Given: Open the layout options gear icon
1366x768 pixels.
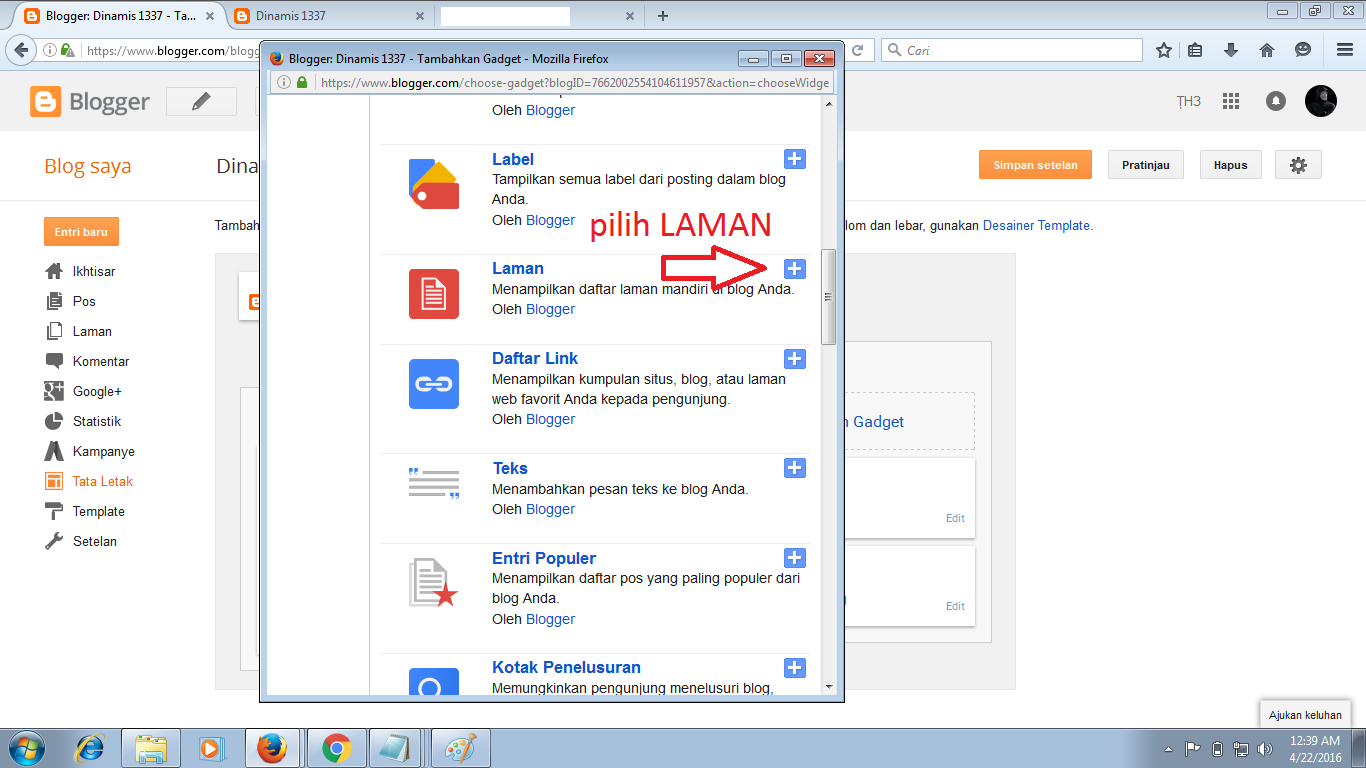Looking at the screenshot, I should point(1298,164).
